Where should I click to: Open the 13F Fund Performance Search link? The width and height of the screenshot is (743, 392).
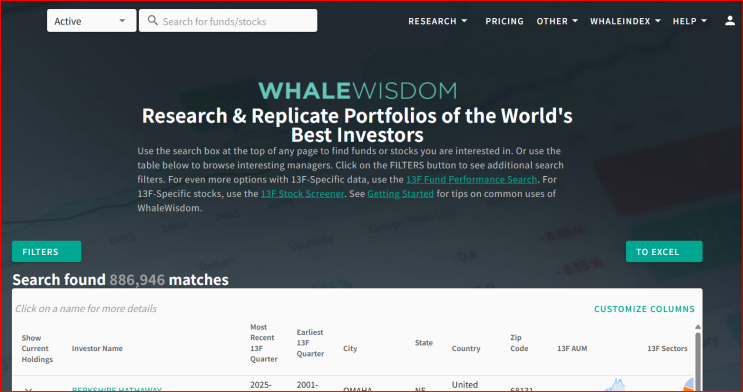coord(471,180)
